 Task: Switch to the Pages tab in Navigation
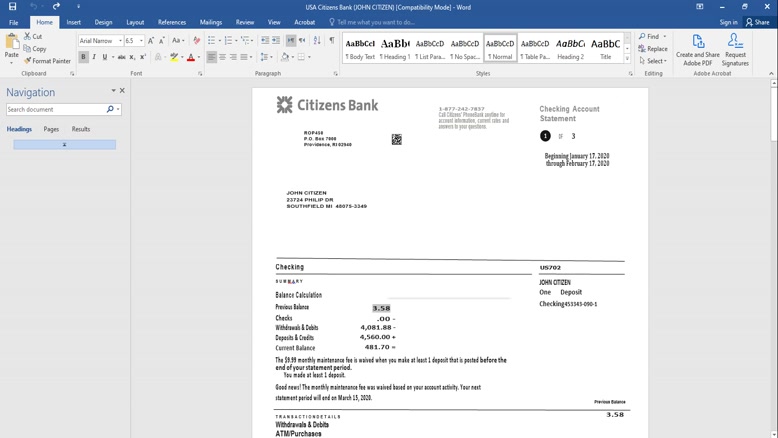(x=51, y=129)
